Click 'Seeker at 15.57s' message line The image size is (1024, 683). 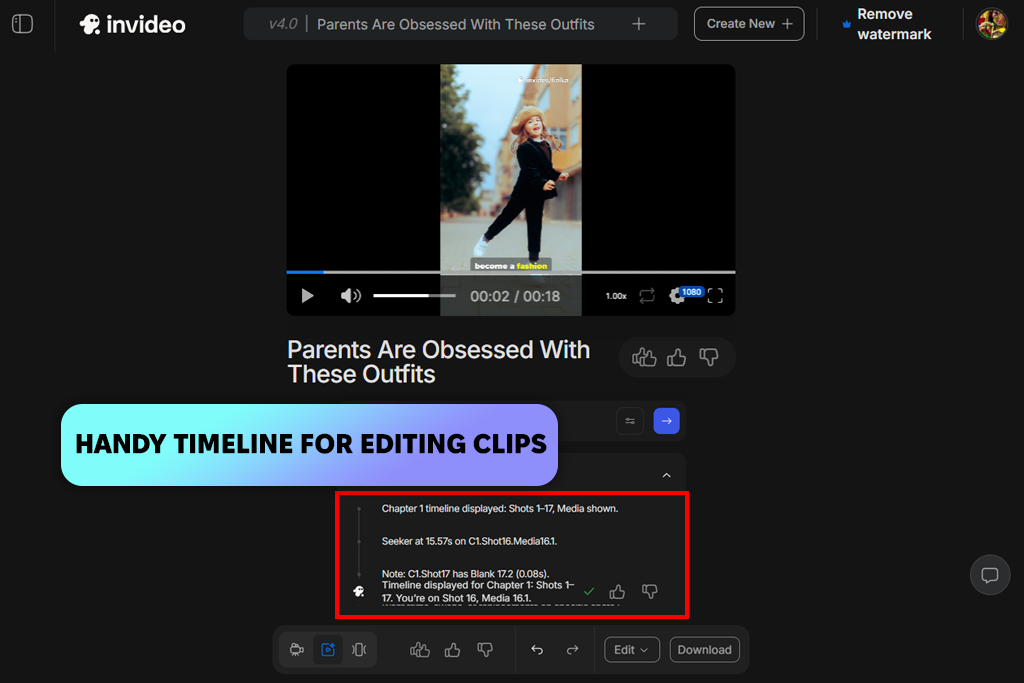[470, 541]
